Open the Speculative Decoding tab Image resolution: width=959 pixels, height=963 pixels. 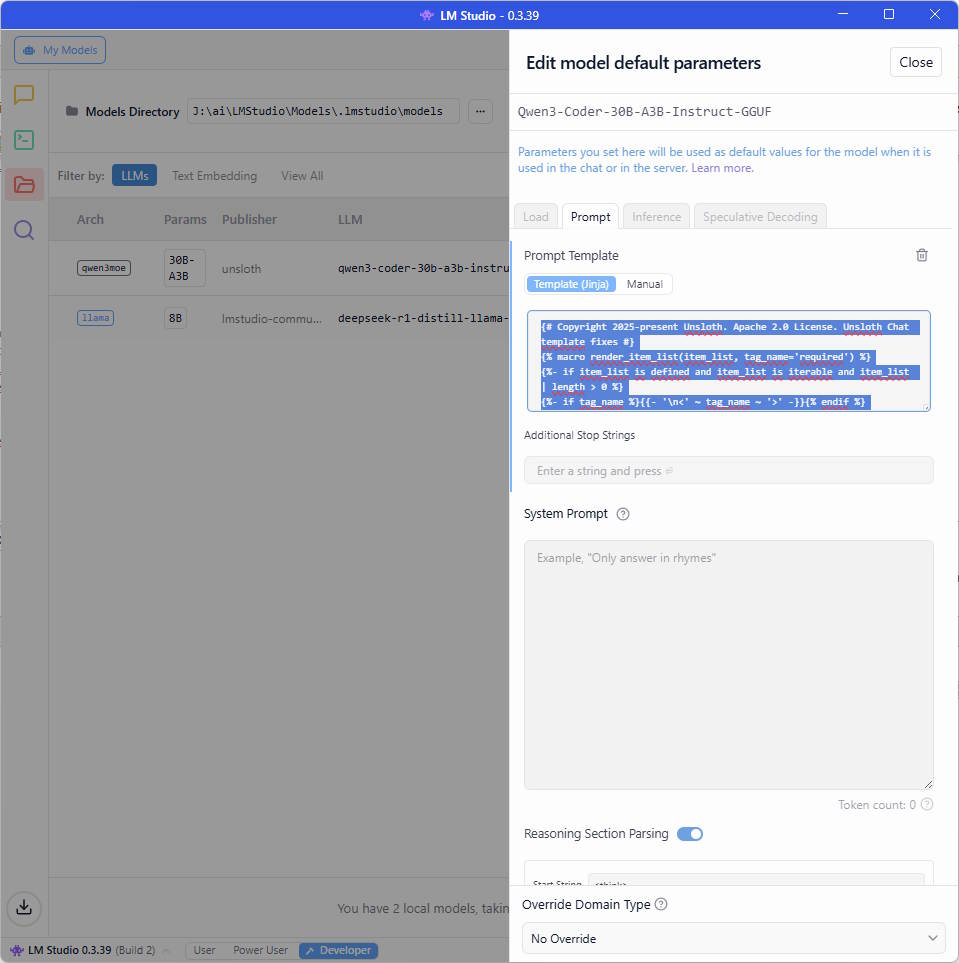click(x=760, y=217)
